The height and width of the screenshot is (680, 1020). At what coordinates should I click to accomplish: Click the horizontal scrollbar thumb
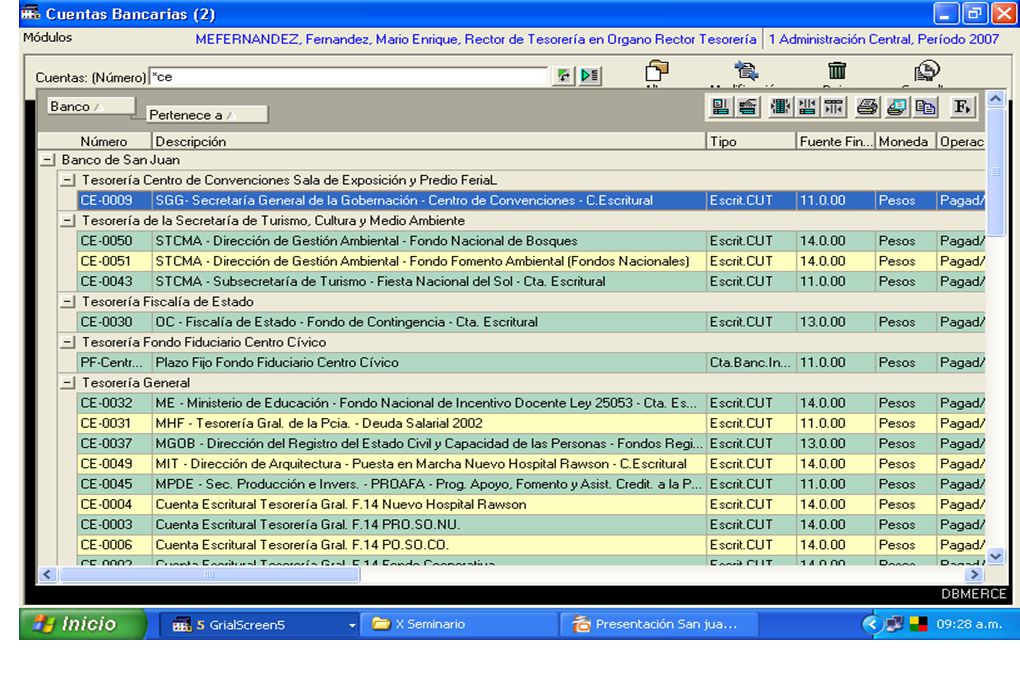point(208,574)
